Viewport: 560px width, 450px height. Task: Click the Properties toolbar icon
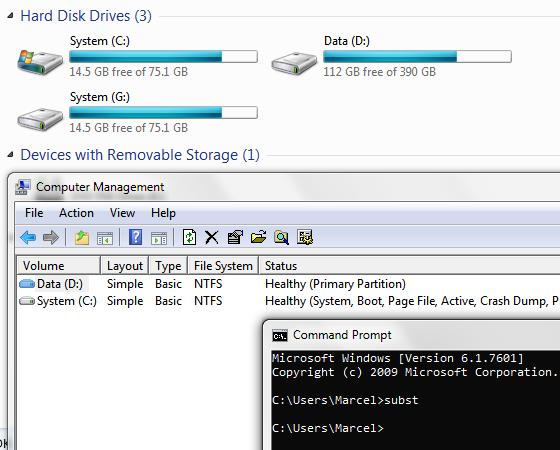tap(235, 237)
